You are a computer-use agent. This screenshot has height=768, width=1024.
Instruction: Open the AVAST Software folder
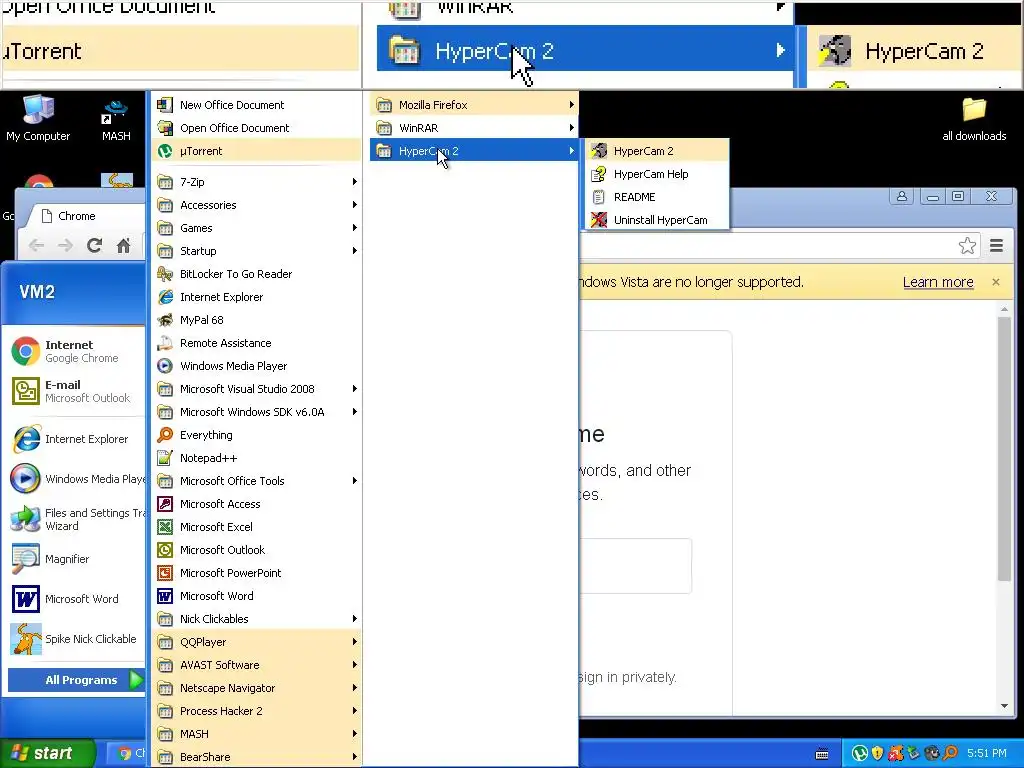[257, 665]
